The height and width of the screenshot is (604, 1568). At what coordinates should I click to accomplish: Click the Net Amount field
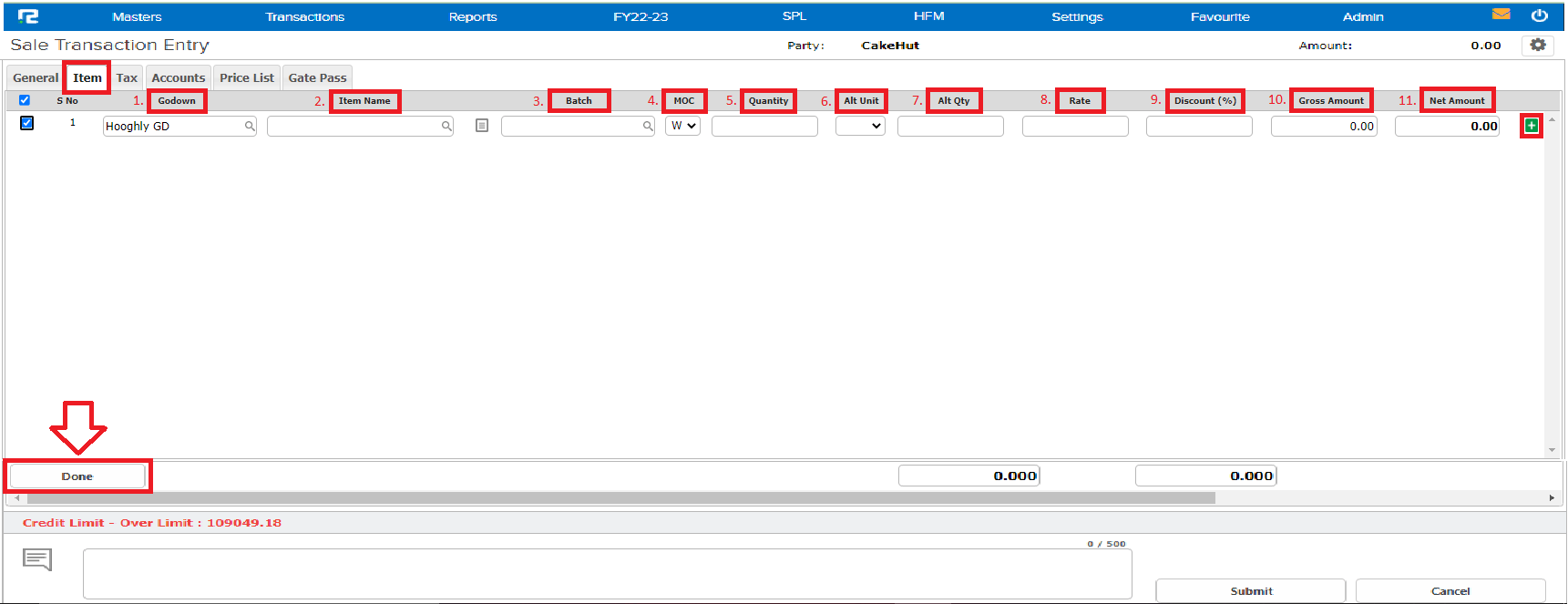tap(1448, 127)
